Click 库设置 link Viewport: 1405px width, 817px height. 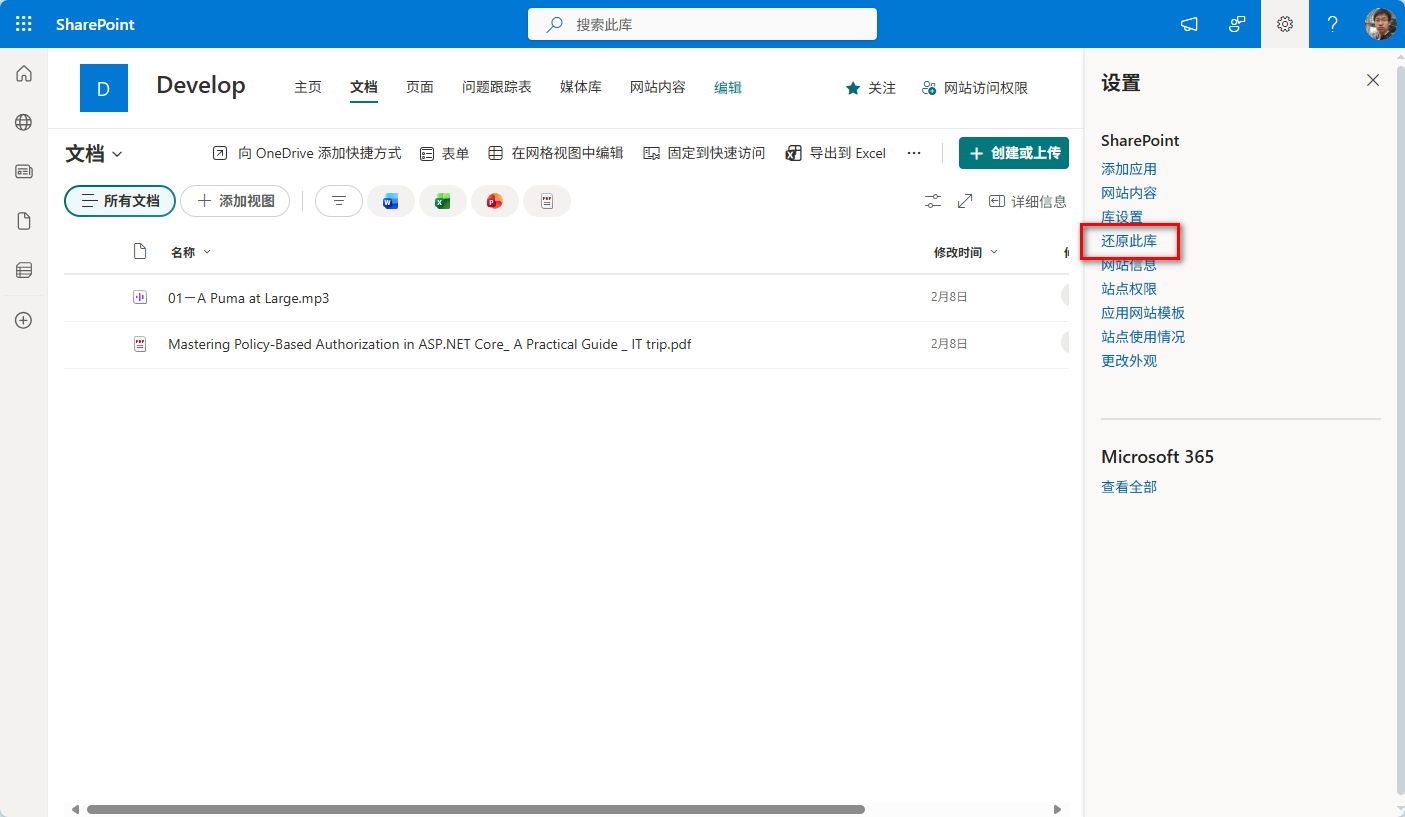click(1122, 217)
